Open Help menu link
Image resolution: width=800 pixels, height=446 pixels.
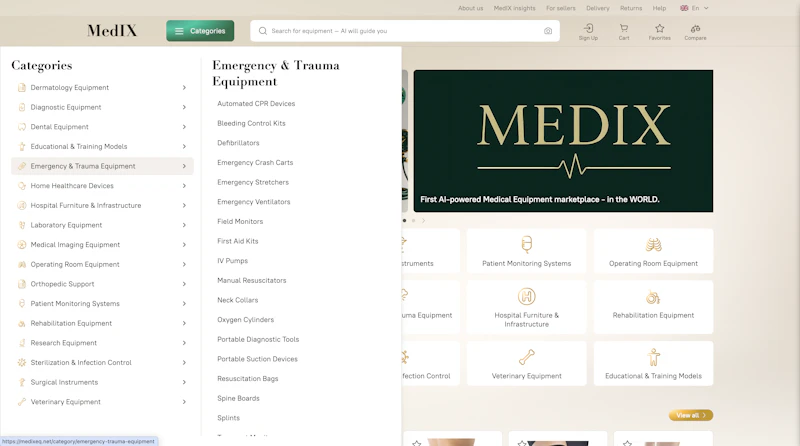click(659, 8)
